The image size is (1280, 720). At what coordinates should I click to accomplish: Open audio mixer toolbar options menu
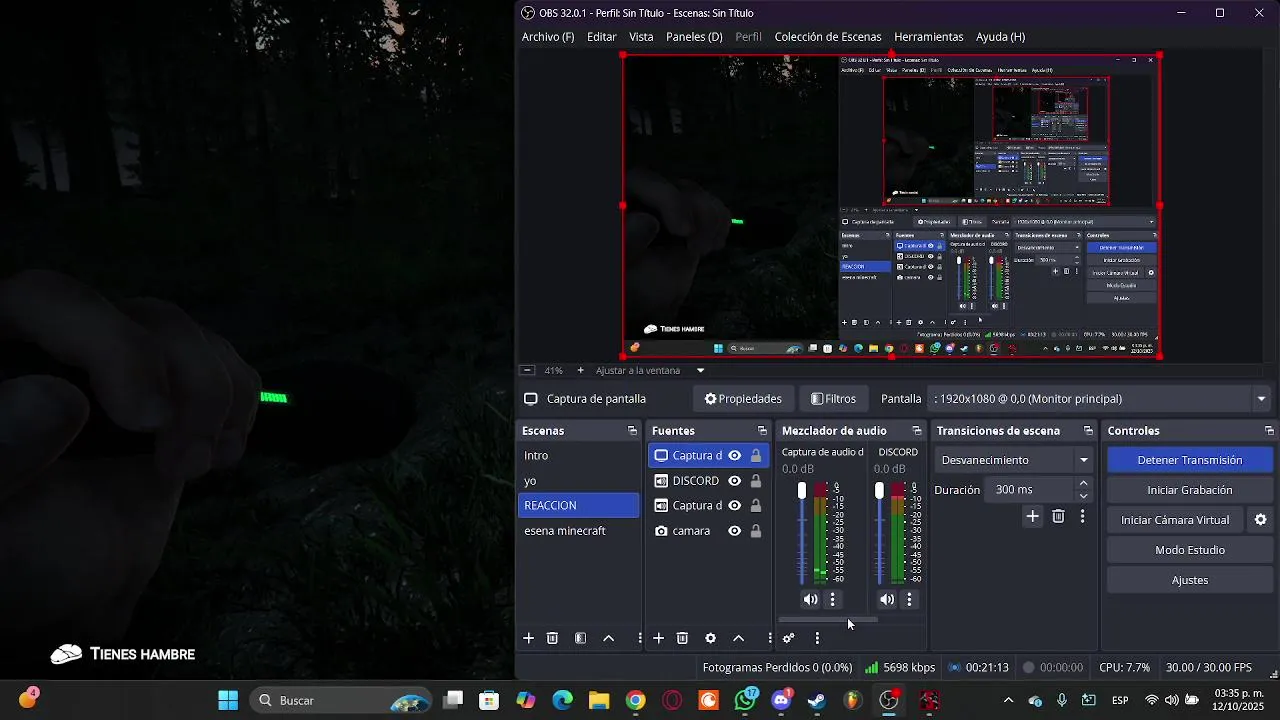(x=817, y=638)
